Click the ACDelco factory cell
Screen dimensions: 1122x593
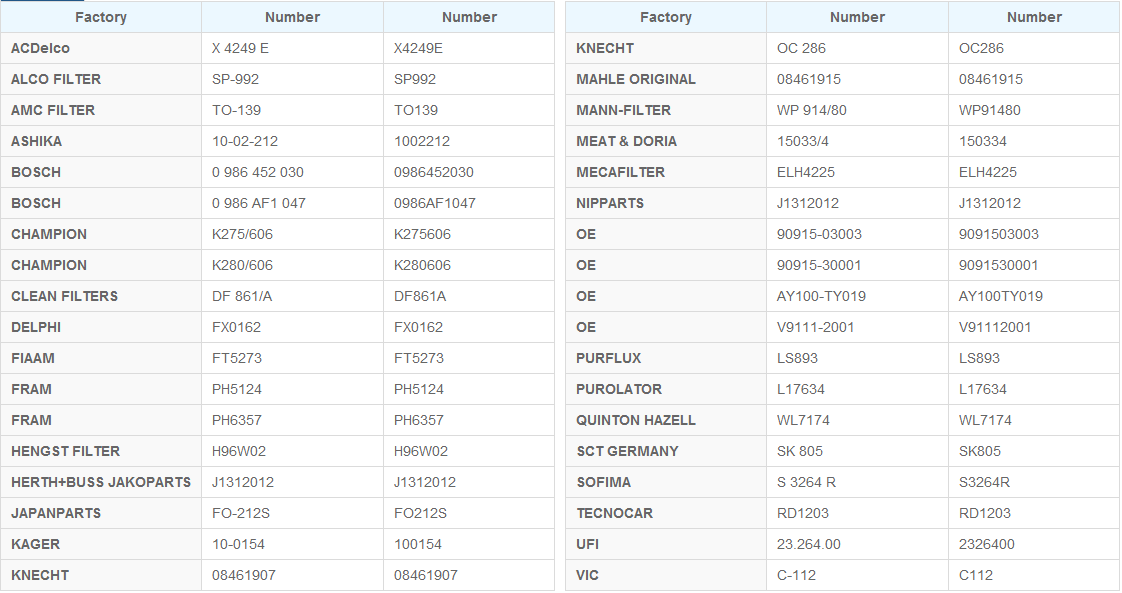(101, 48)
